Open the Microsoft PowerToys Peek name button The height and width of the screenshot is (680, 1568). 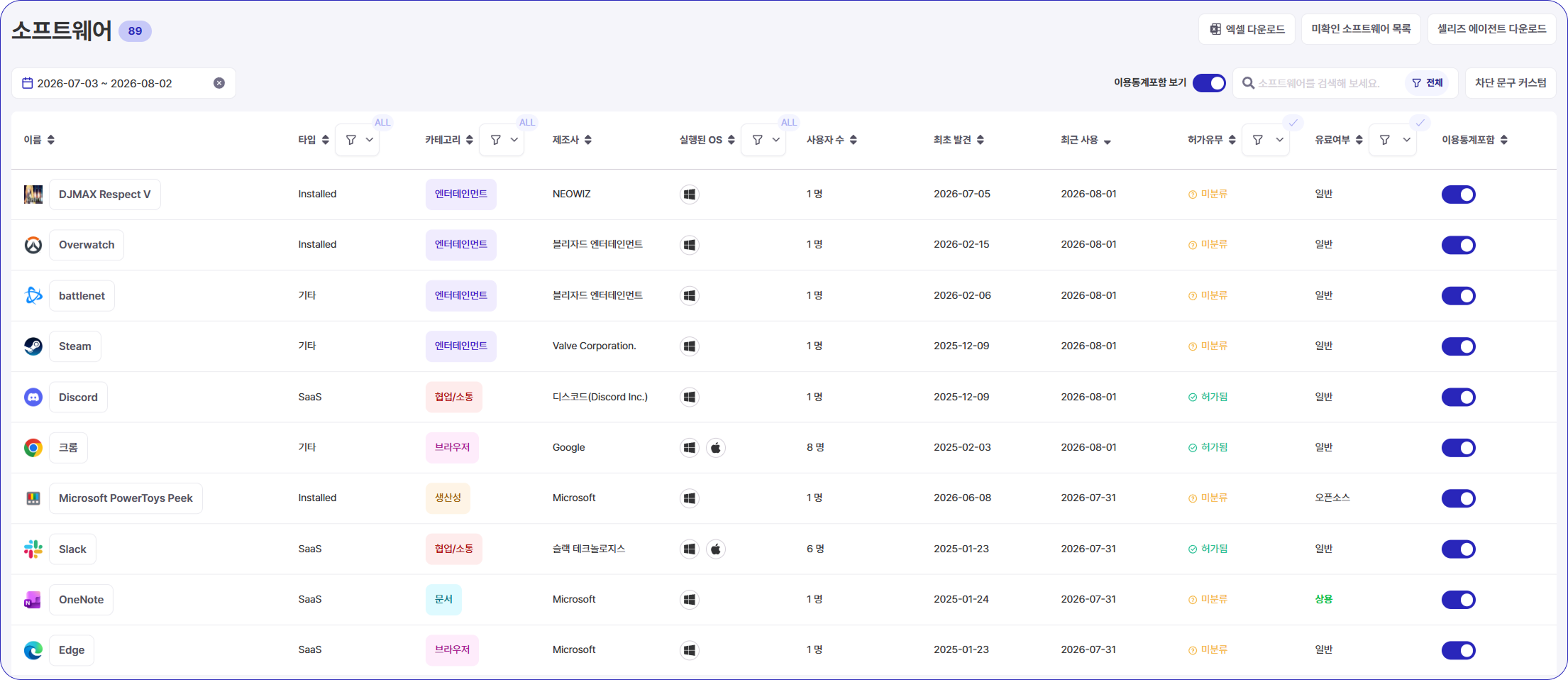[x=126, y=498]
